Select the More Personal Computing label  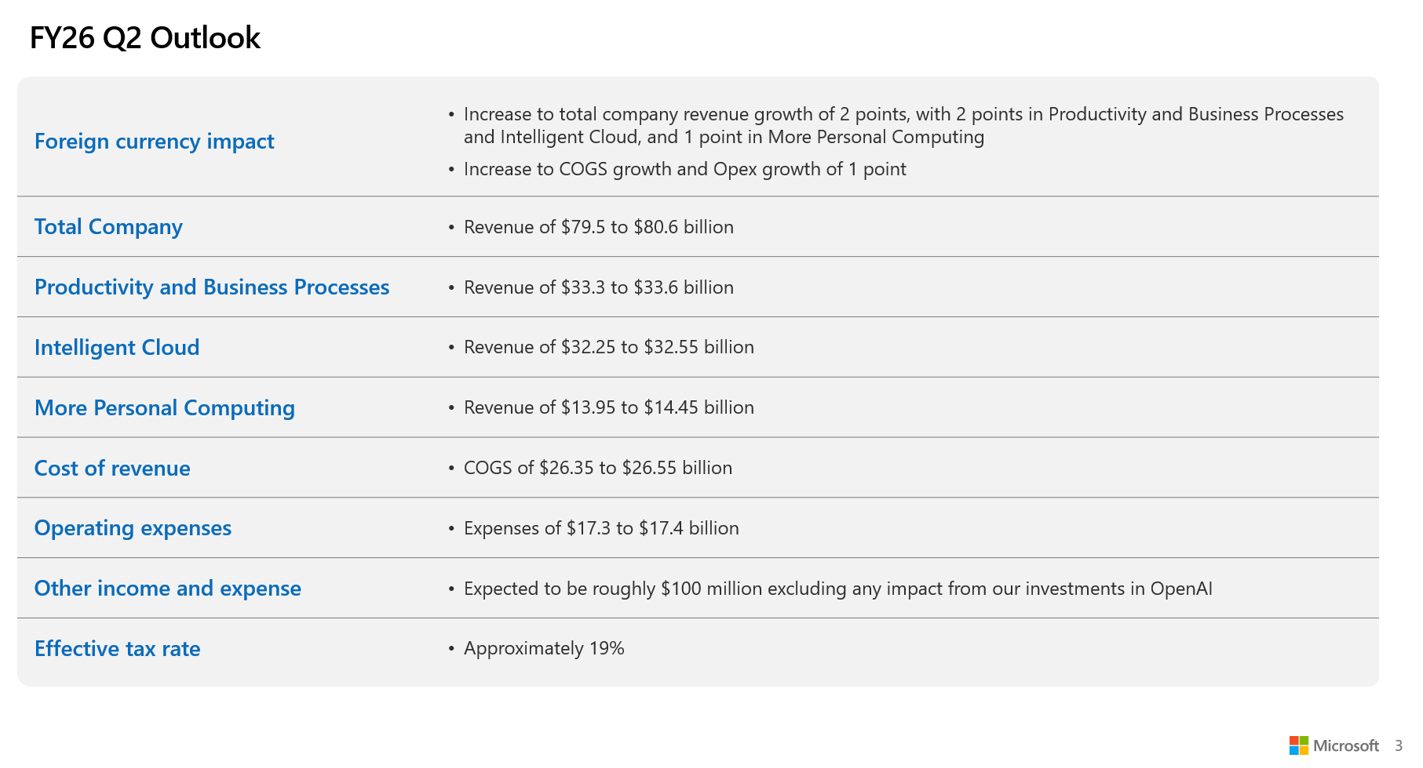tap(164, 408)
